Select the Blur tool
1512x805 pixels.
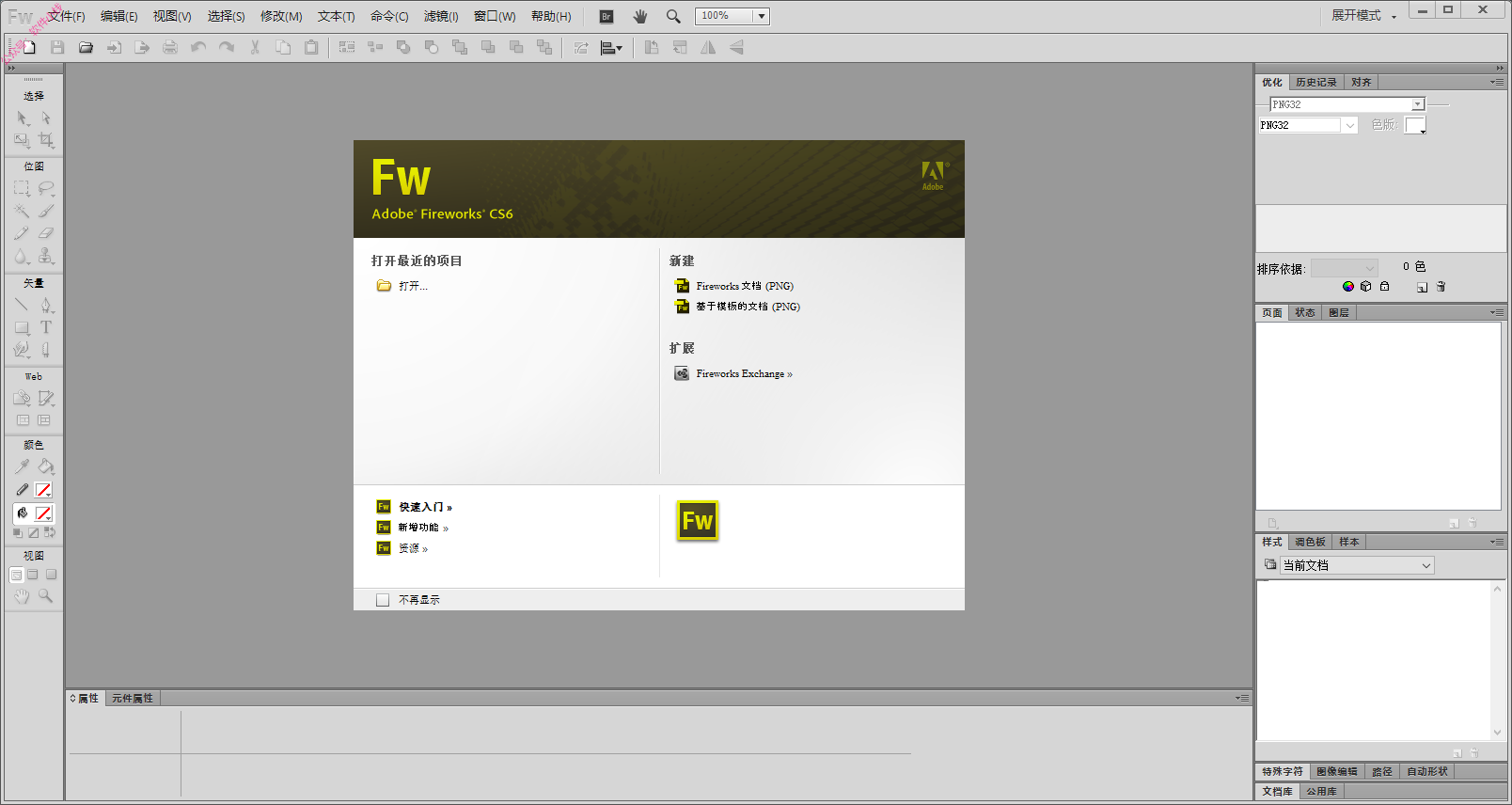click(22, 256)
